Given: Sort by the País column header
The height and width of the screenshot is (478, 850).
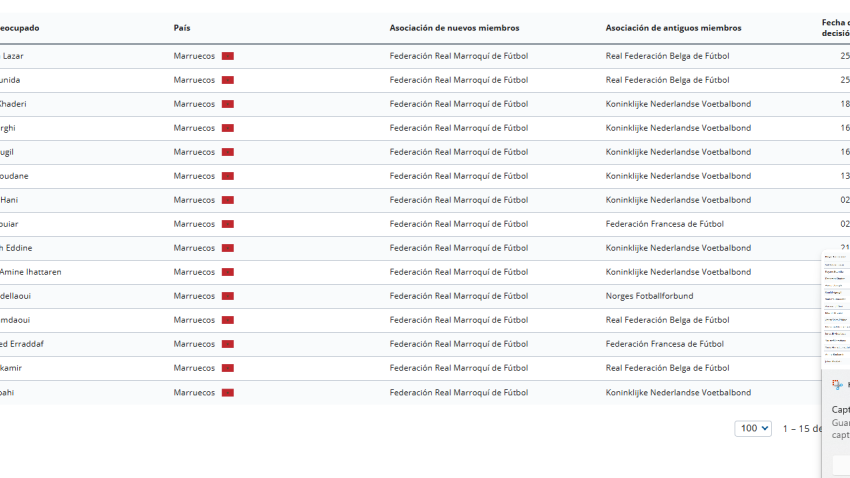Looking at the screenshot, I should [181, 28].
